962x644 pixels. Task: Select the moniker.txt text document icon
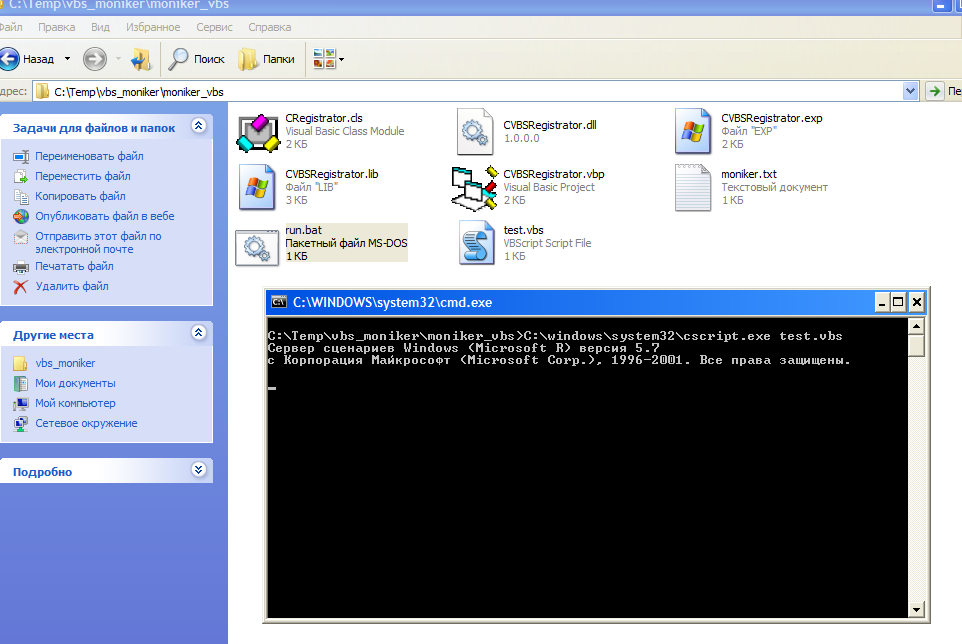pyautogui.click(x=693, y=187)
